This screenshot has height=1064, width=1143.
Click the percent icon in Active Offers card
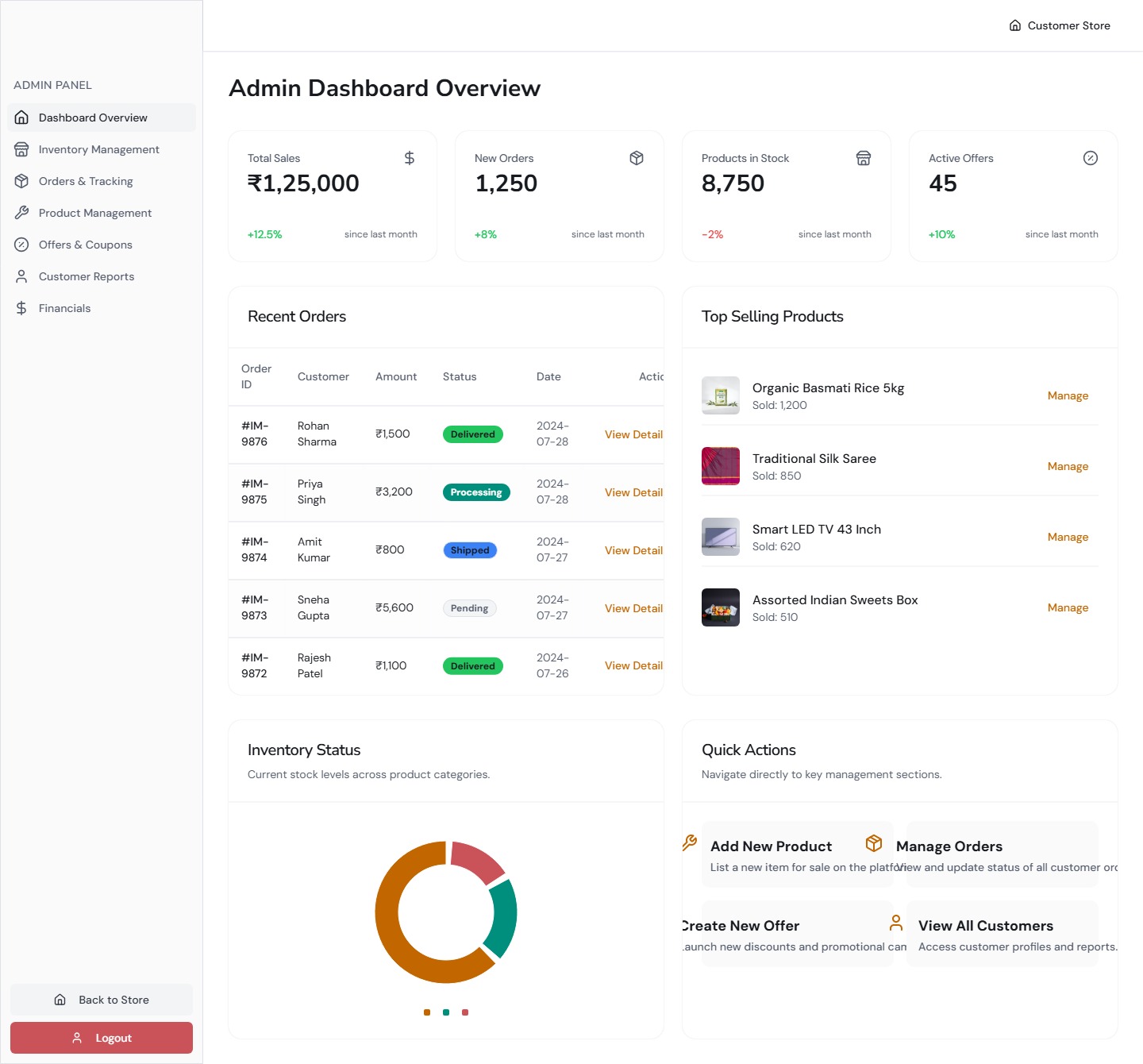[1091, 158]
